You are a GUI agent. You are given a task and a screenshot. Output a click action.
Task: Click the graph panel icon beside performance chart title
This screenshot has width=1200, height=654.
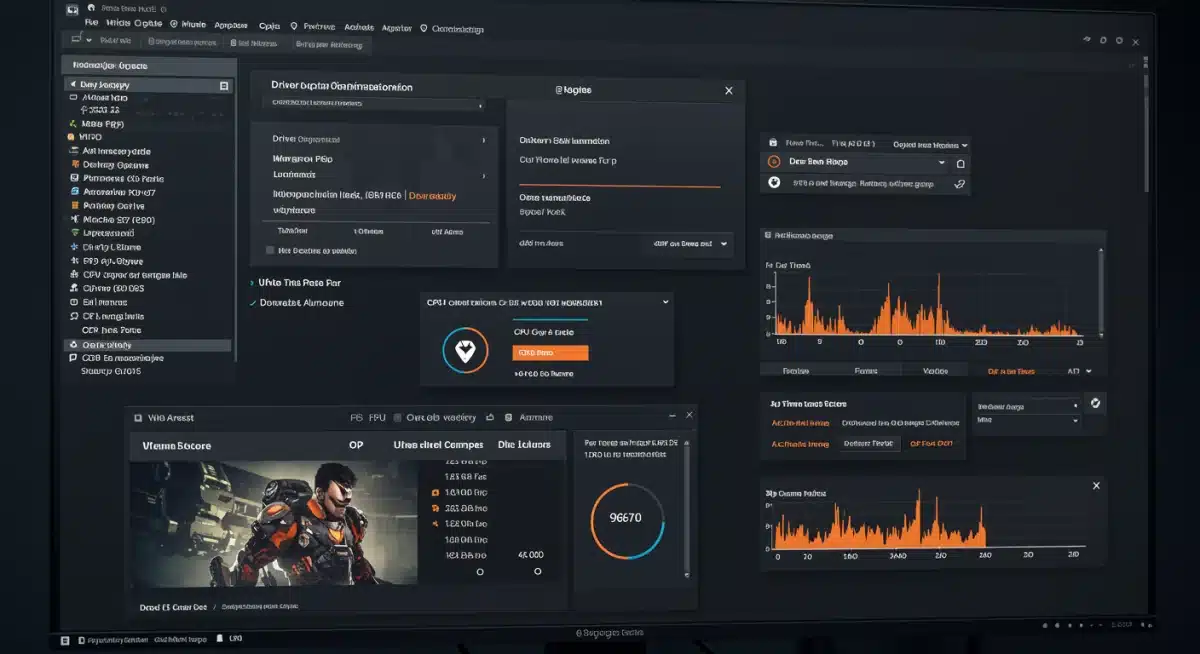point(769,235)
